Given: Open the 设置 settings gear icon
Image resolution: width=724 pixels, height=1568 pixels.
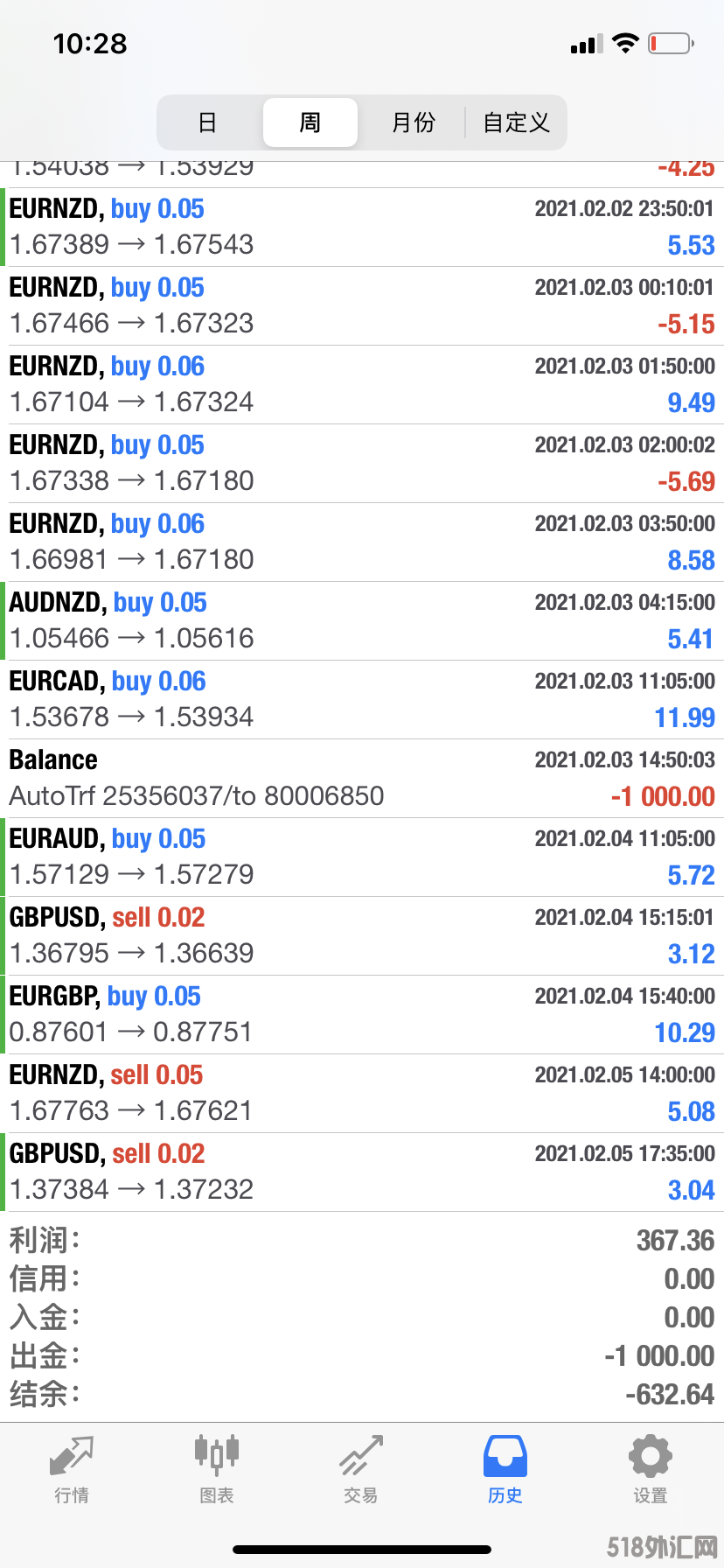Looking at the screenshot, I should pos(651,1457).
